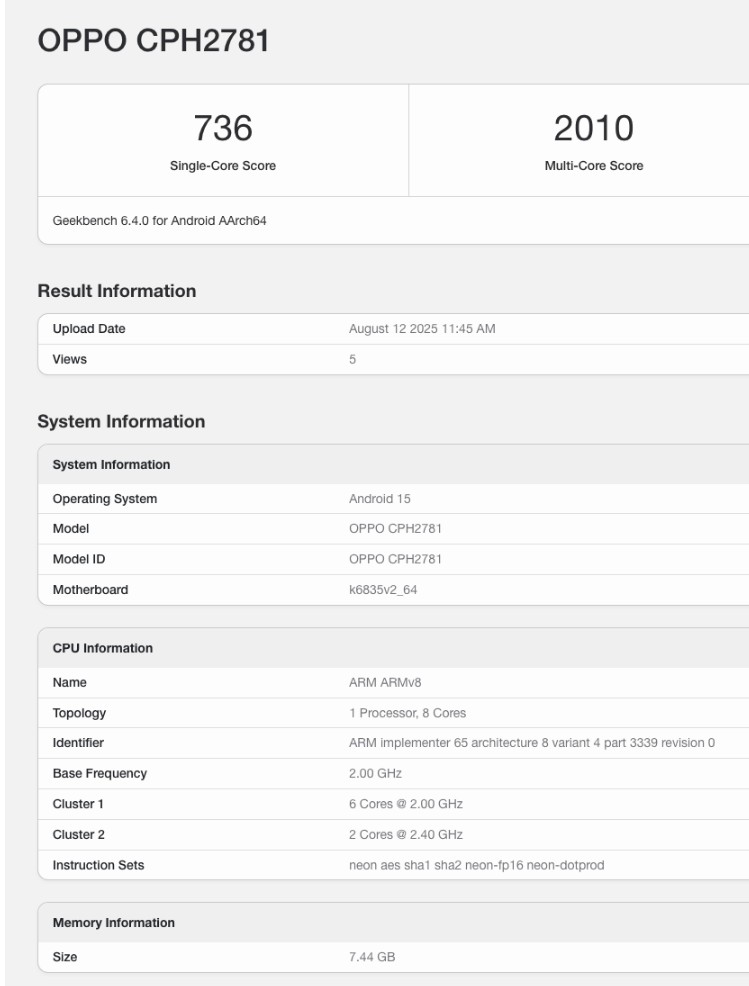This screenshot has height=986, width=749.
Task: Select OPPO CPH2781 value in Model ID row
Action: coord(396,559)
